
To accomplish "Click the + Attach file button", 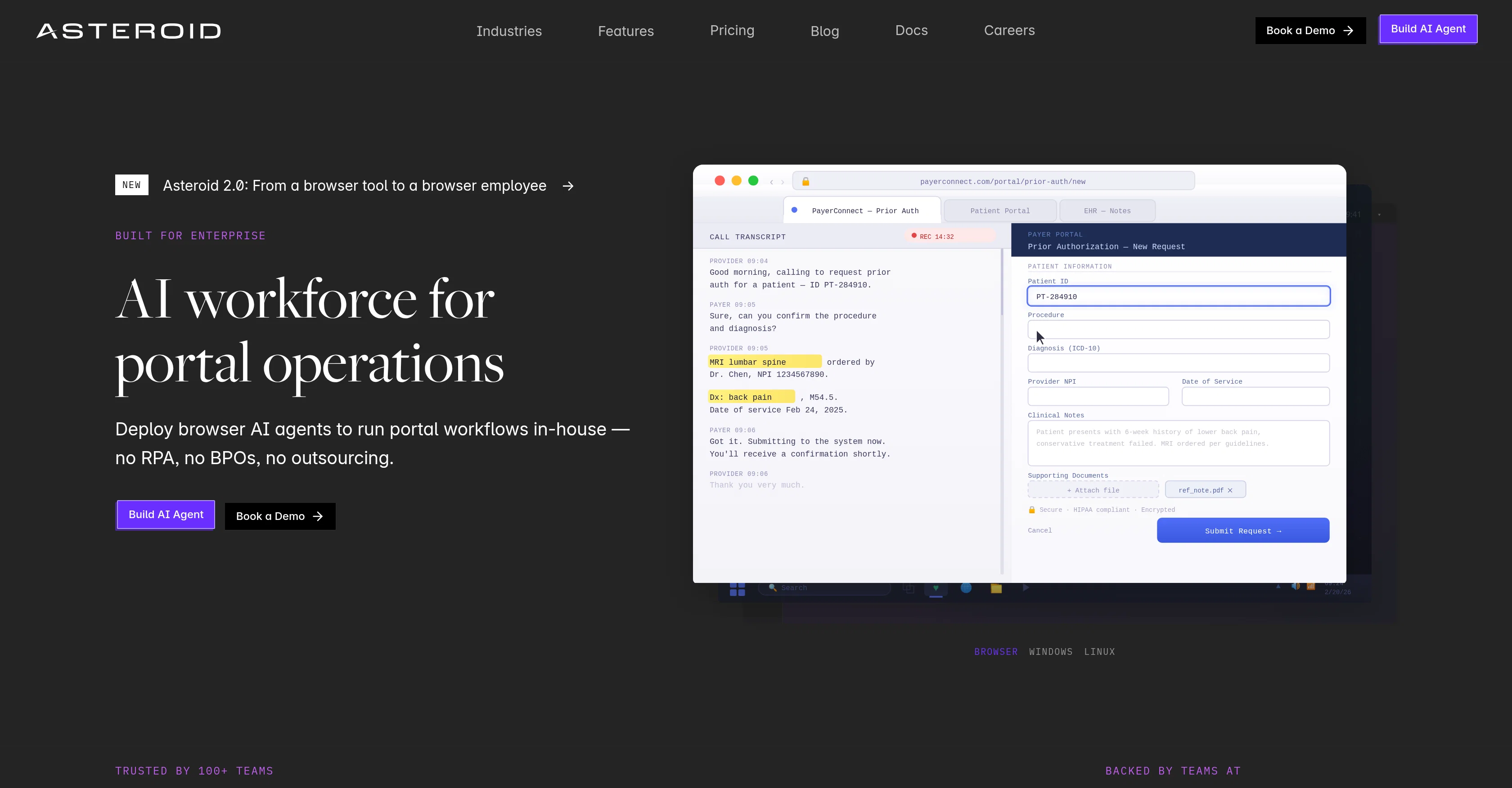I will coord(1093,490).
